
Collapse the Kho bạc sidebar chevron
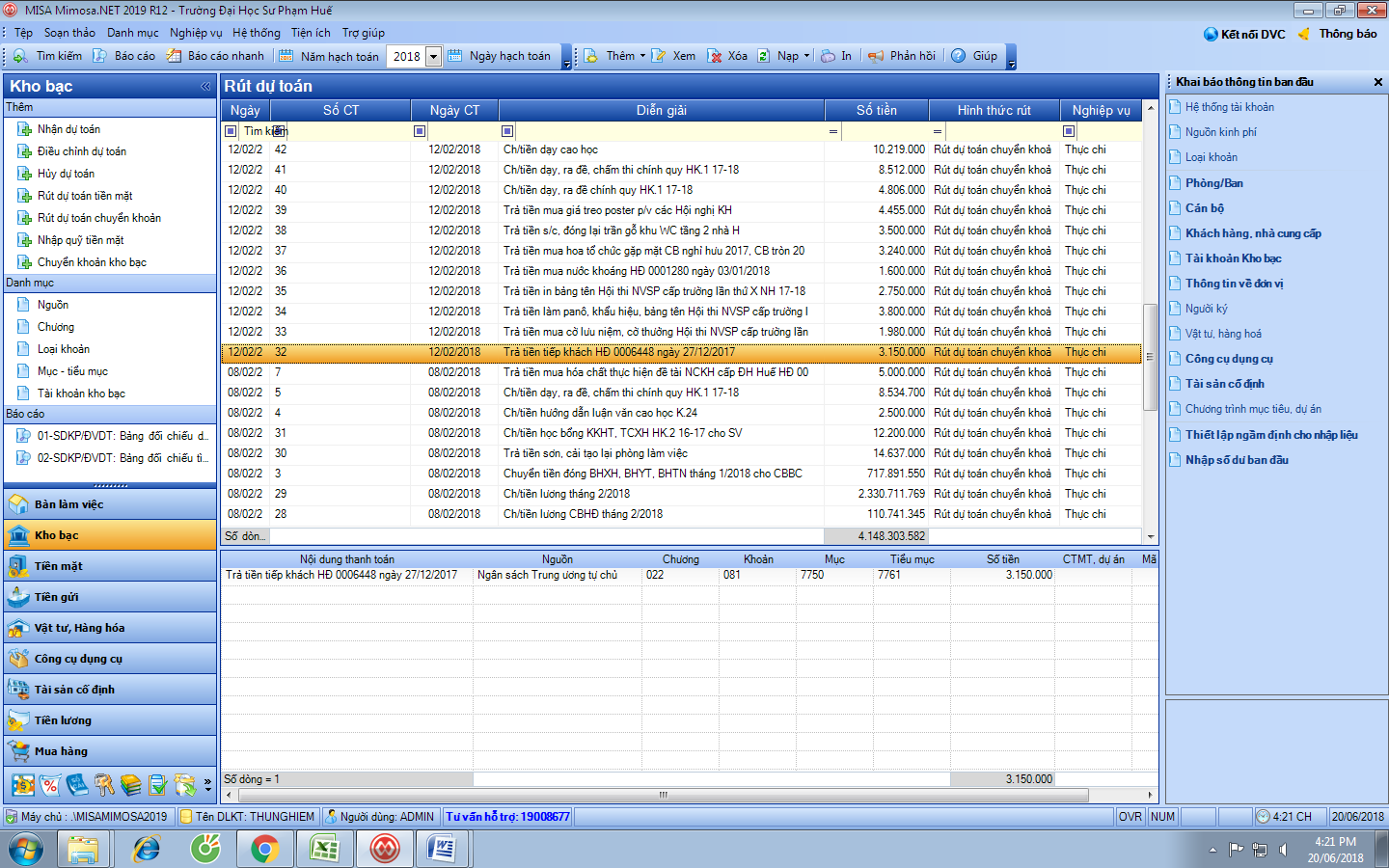tap(205, 86)
